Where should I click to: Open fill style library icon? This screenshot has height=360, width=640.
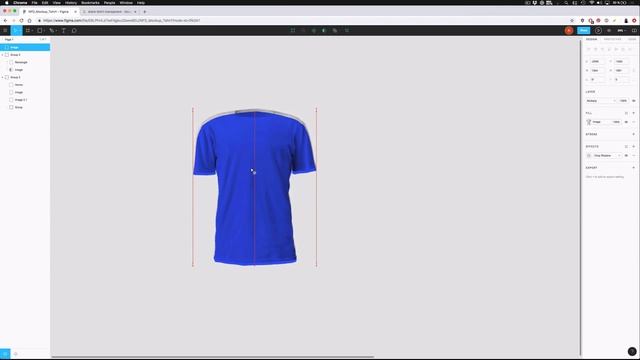[x=626, y=113]
